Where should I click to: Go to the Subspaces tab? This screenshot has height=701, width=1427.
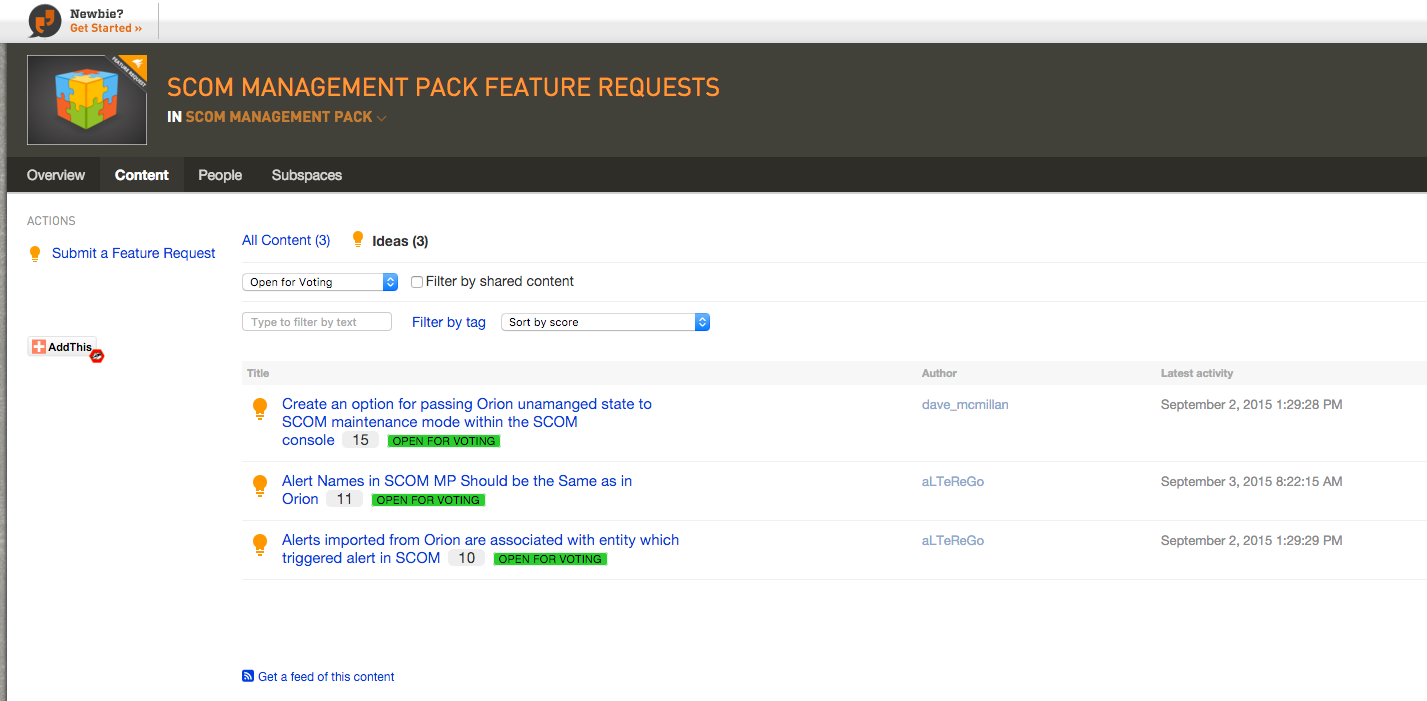point(307,175)
